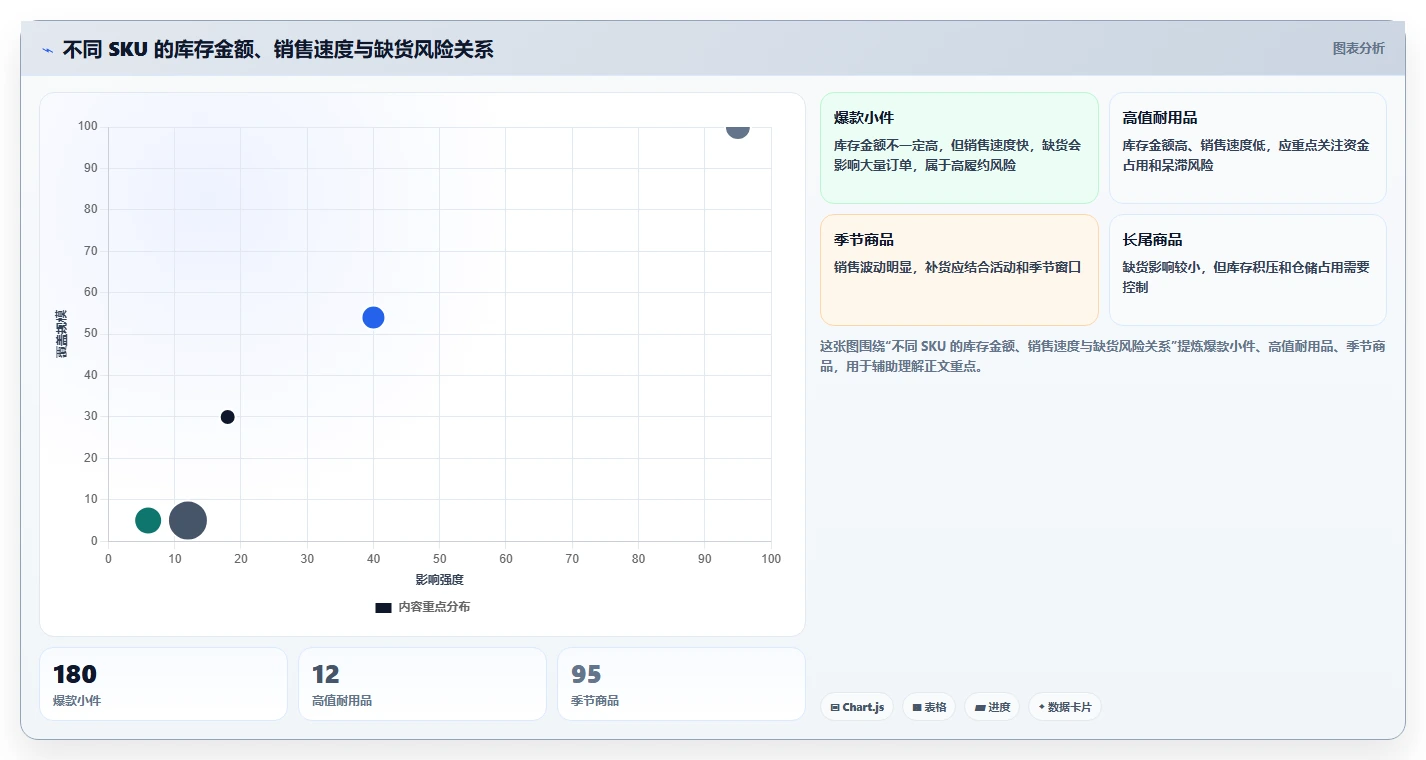Image resolution: width=1426 pixels, height=760 pixels.
Task: Click the summary paragraph starting 这张图围绕
Action: coord(1102,356)
